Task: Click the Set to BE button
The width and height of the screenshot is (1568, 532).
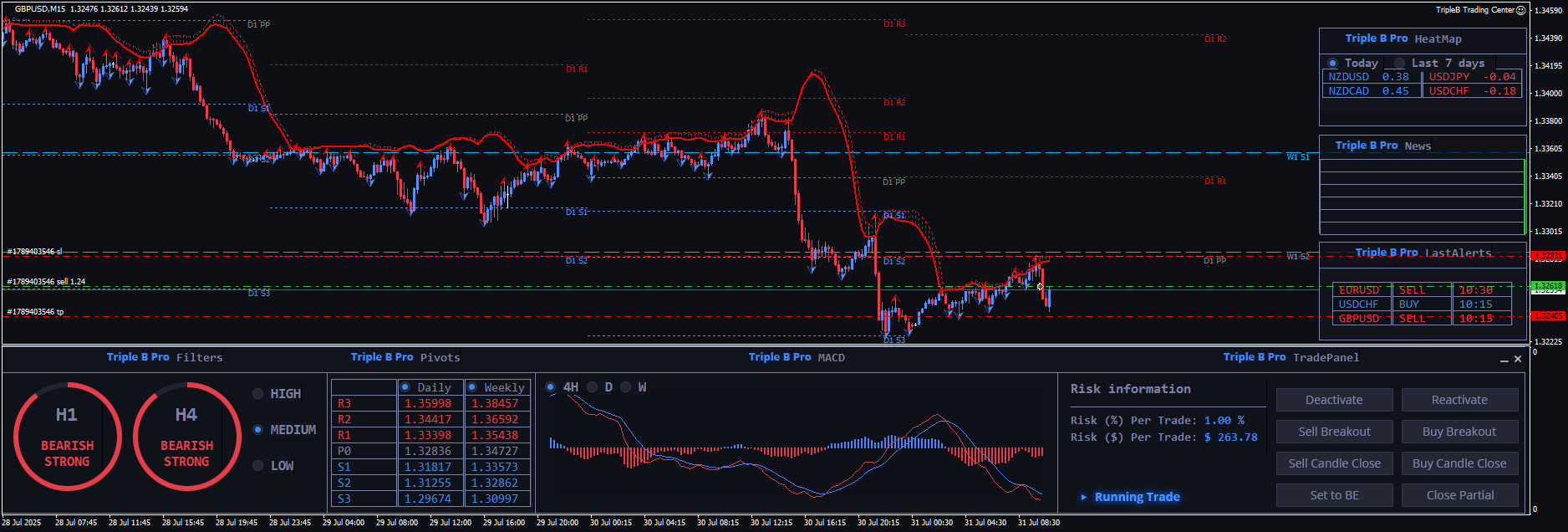Action: click(1334, 495)
